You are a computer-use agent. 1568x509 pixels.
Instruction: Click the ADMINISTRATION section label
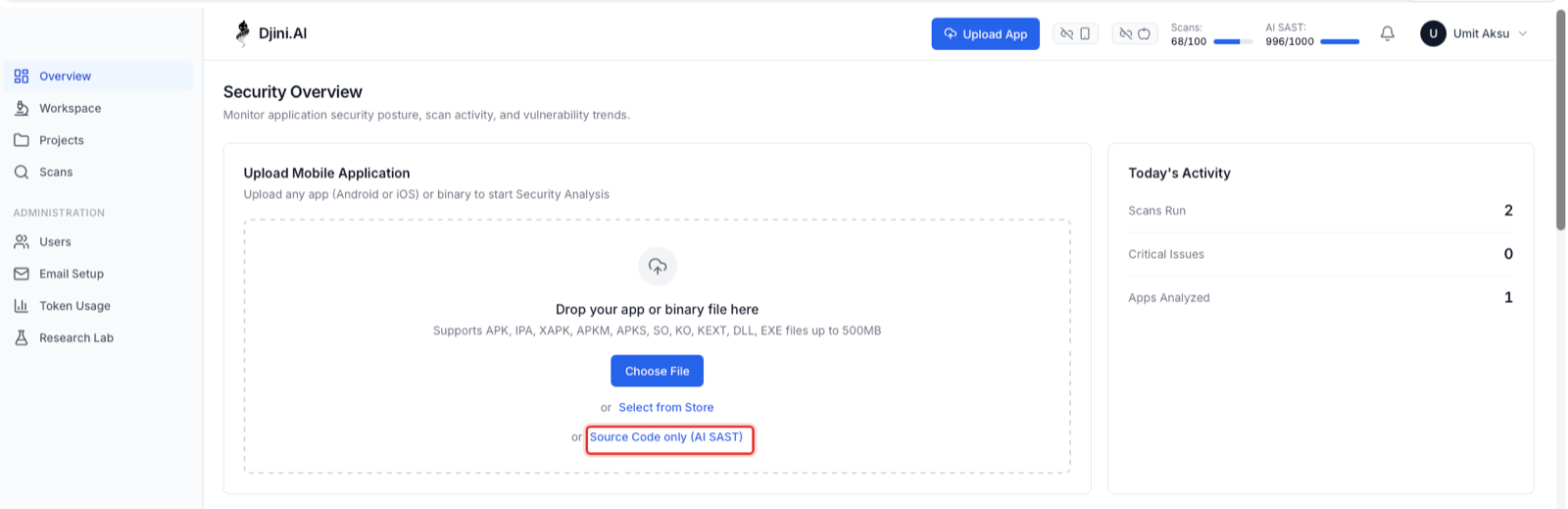[59, 213]
